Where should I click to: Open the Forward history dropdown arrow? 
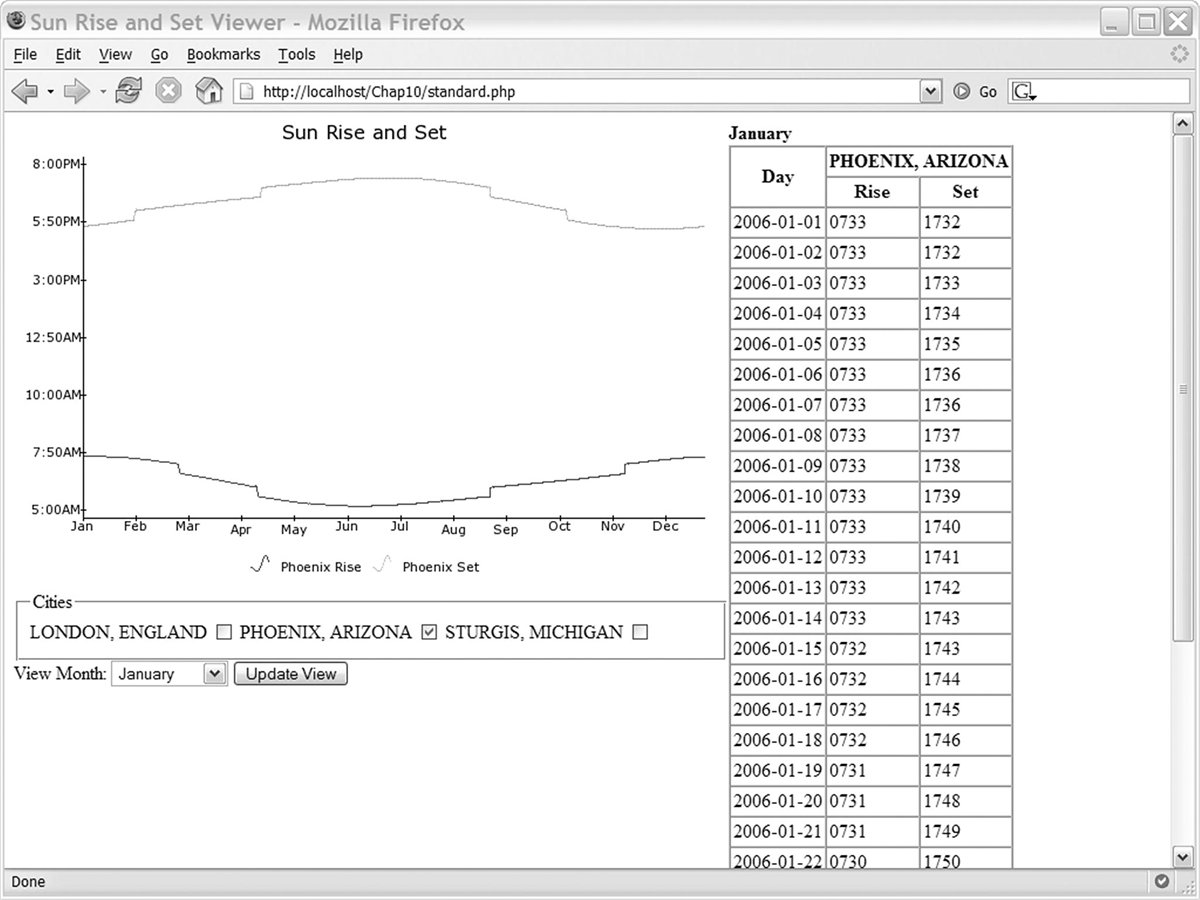(x=102, y=93)
